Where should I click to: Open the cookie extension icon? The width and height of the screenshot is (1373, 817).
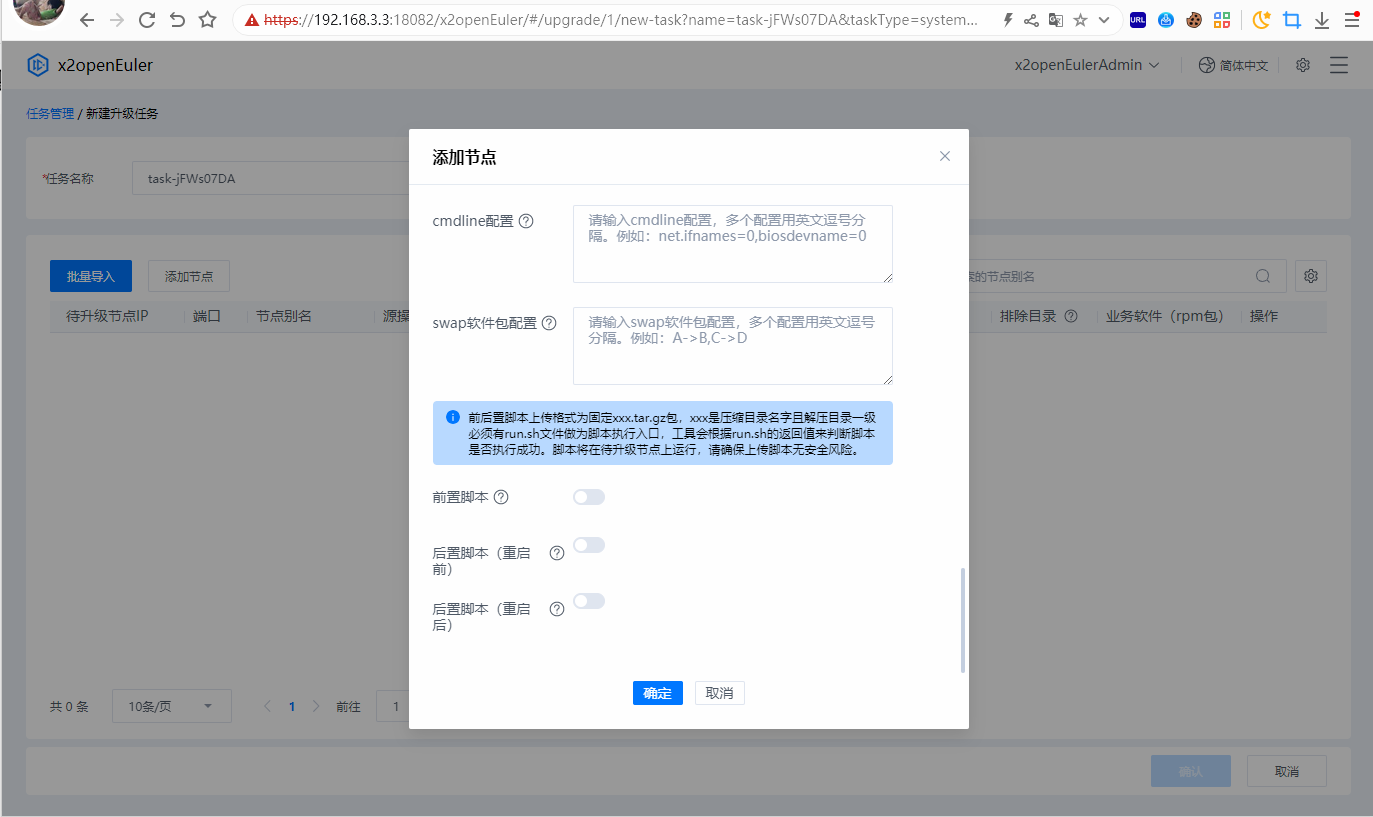tap(1194, 20)
